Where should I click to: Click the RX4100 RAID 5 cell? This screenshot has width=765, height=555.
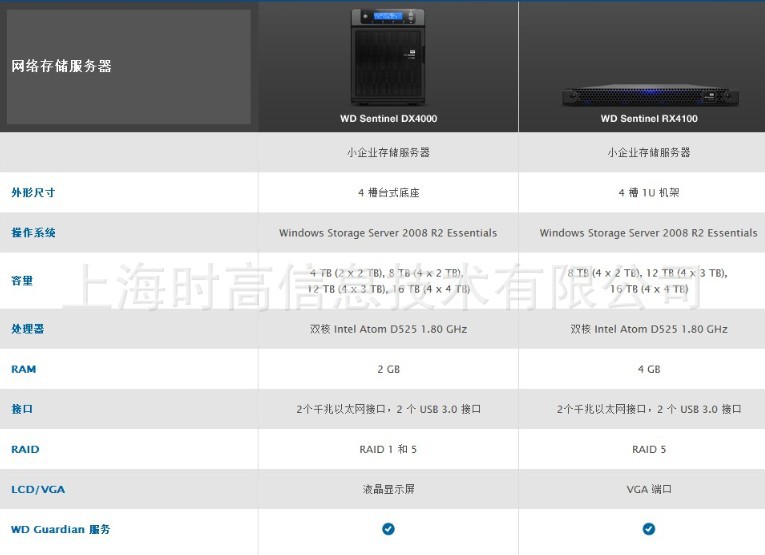coord(649,449)
